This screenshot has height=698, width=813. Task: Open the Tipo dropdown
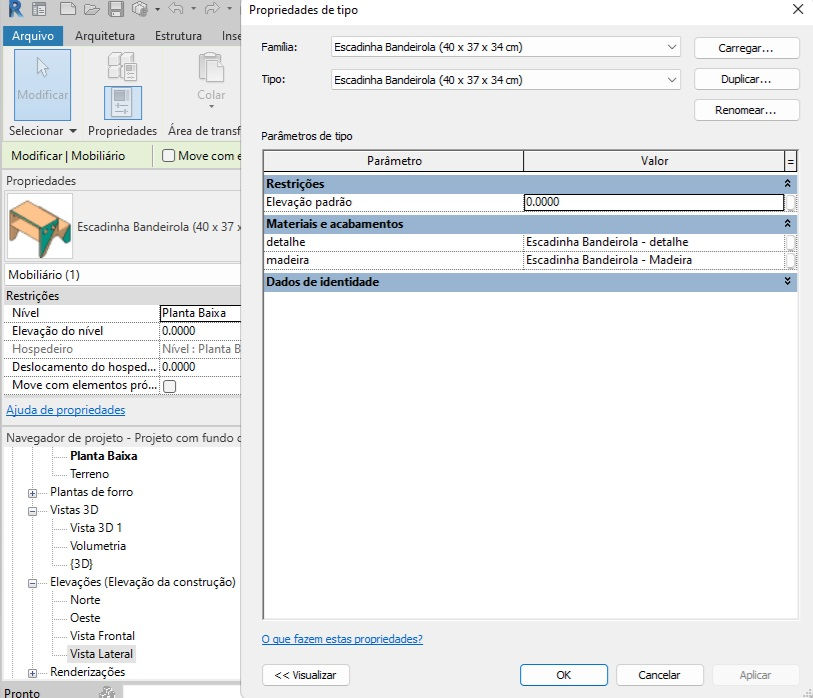[506, 80]
